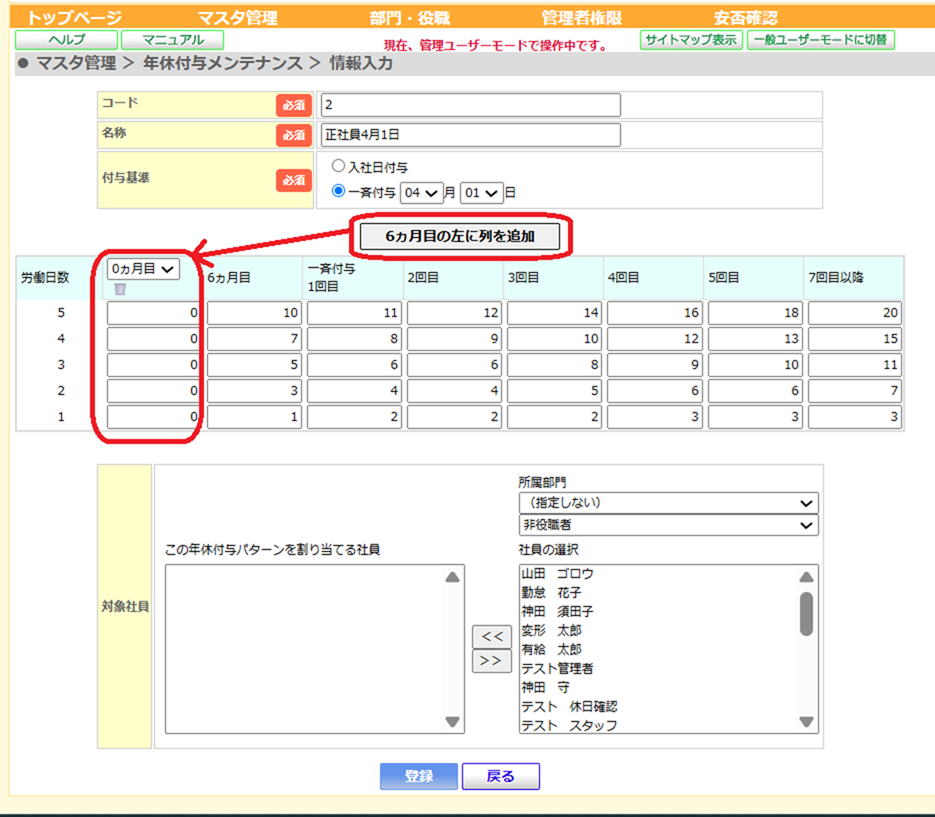
Task: Expand the 0ヵ月目 column dropdown
Action: [x=143, y=269]
